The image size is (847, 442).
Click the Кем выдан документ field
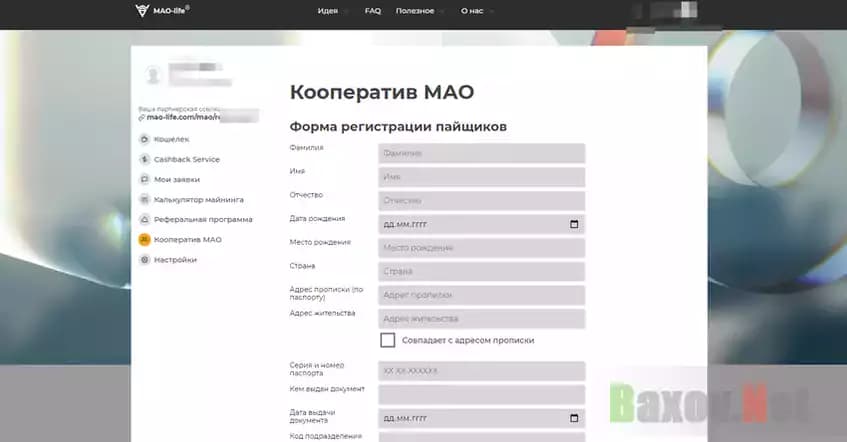pyautogui.click(x=482, y=394)
